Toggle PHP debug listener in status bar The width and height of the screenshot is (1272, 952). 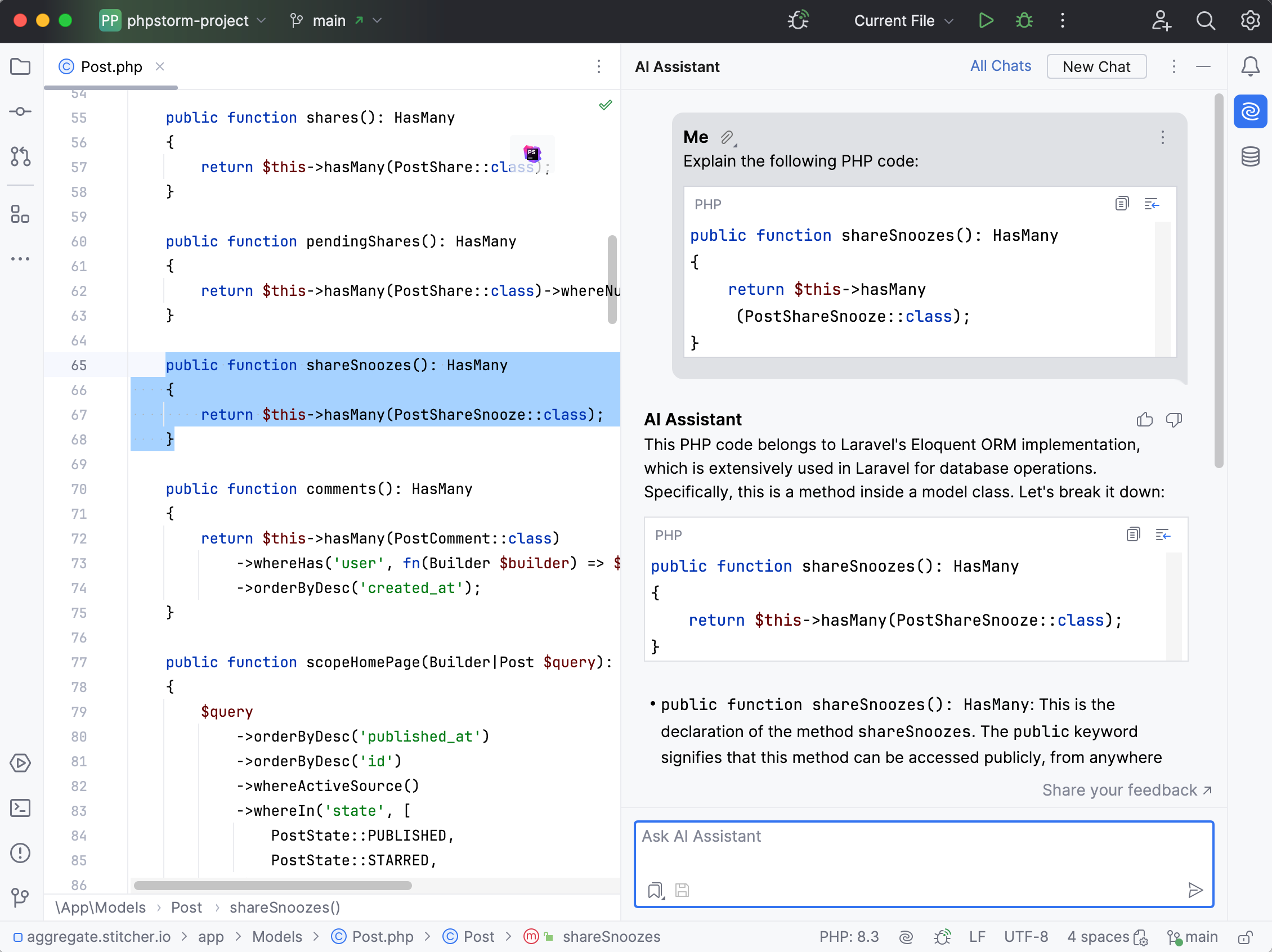[942, 937]
